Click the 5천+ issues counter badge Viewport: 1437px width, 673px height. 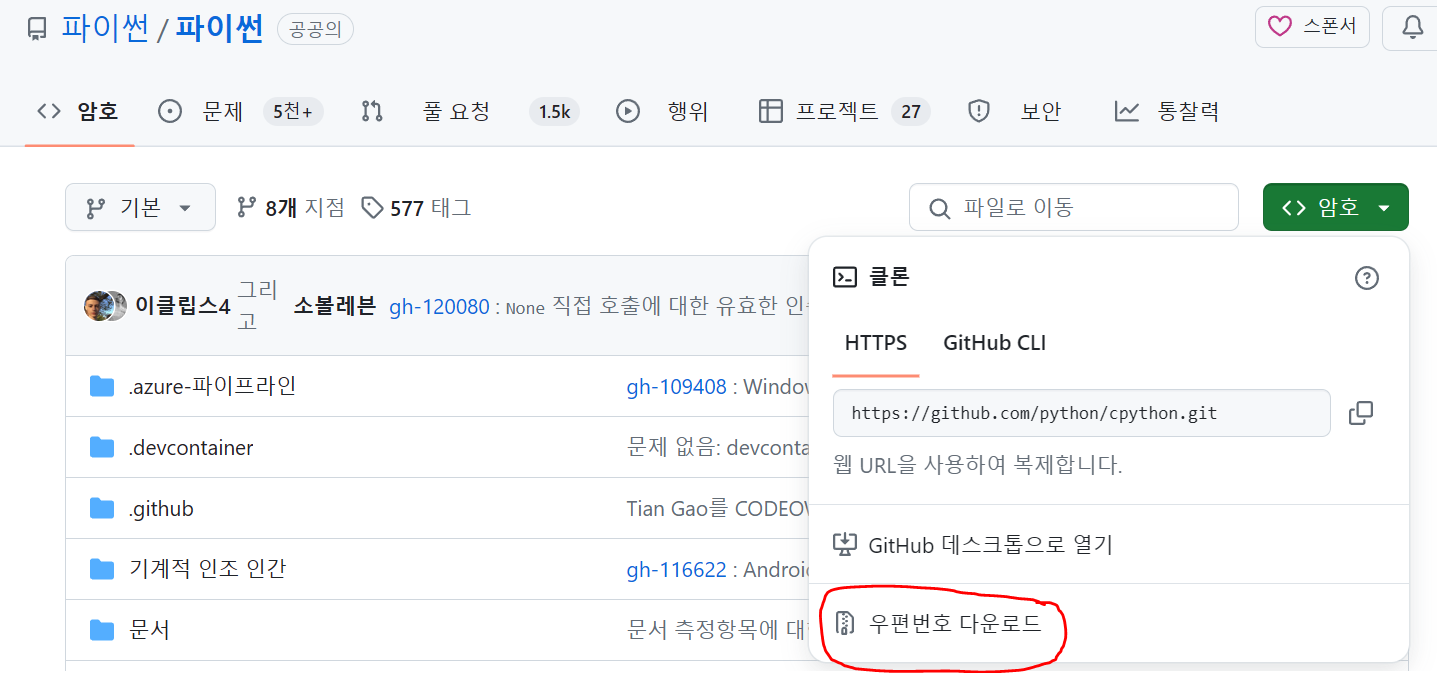coord(293,111)
